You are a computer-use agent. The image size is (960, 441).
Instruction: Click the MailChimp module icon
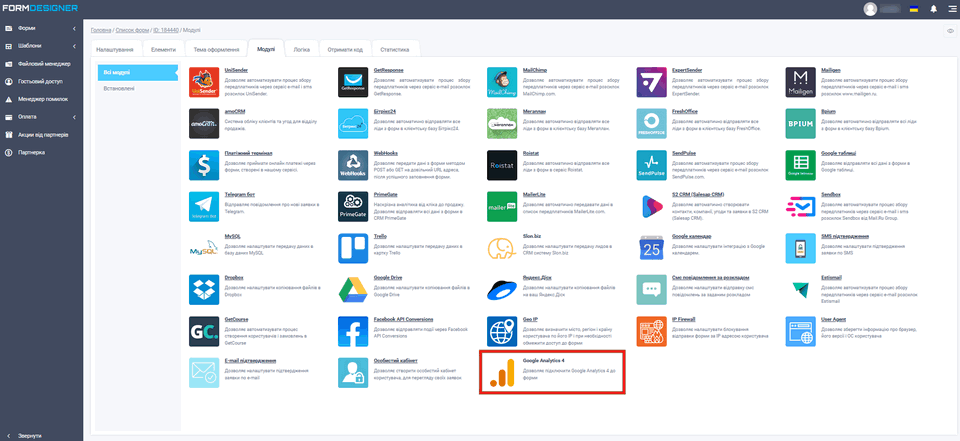tap(502, 83)
